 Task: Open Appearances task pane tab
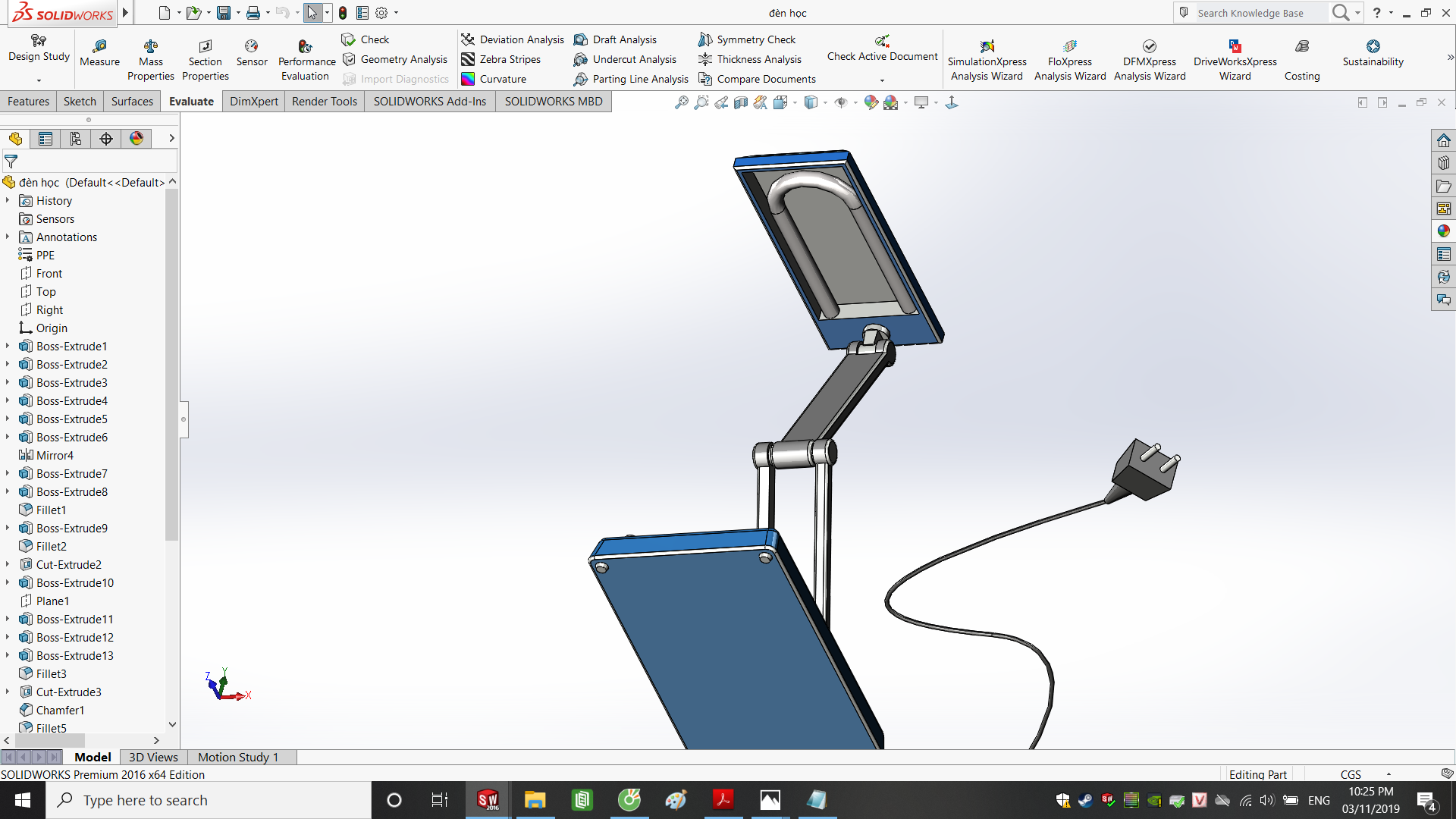click(1443, 231)
